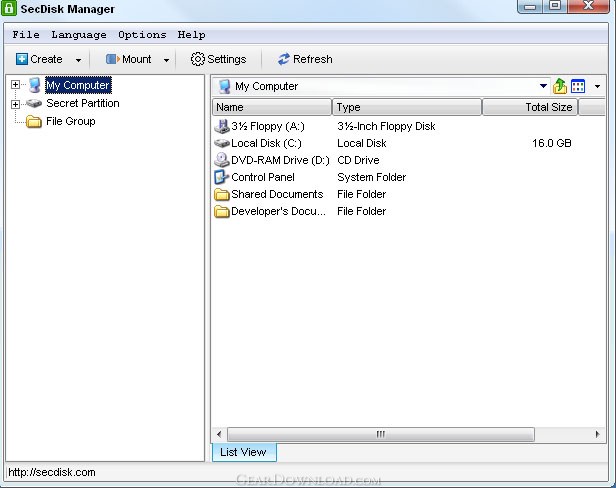Click the Developer's Documents folder icon

pos(222,211)
